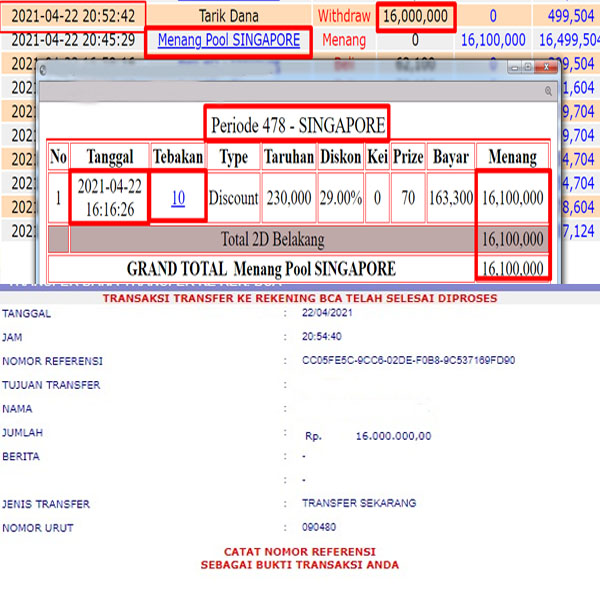Click the Diskon column header
Image resolution: width=600 pixels, height=600 pixels.
341,157
